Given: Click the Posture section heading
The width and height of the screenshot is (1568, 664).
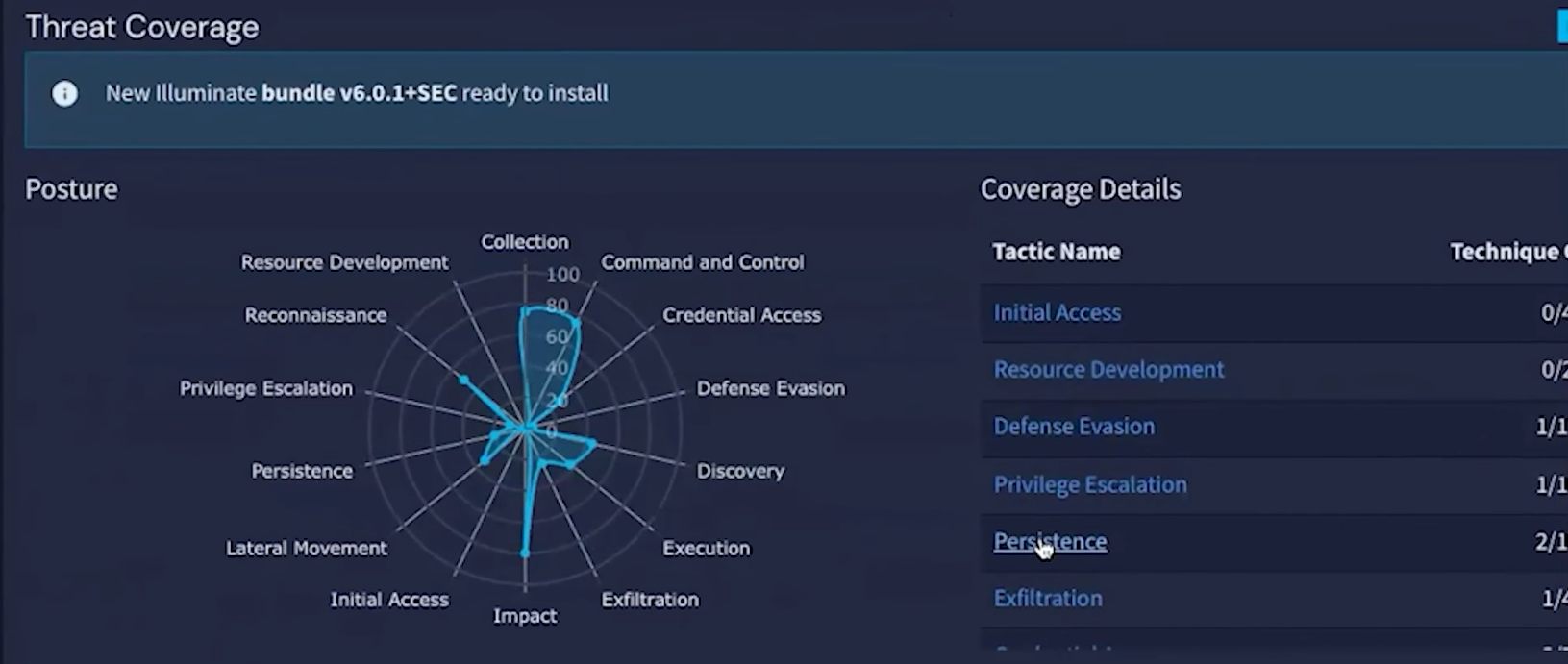Looking at the screenshot, I should pyautogui.click(x=71, y=189).
